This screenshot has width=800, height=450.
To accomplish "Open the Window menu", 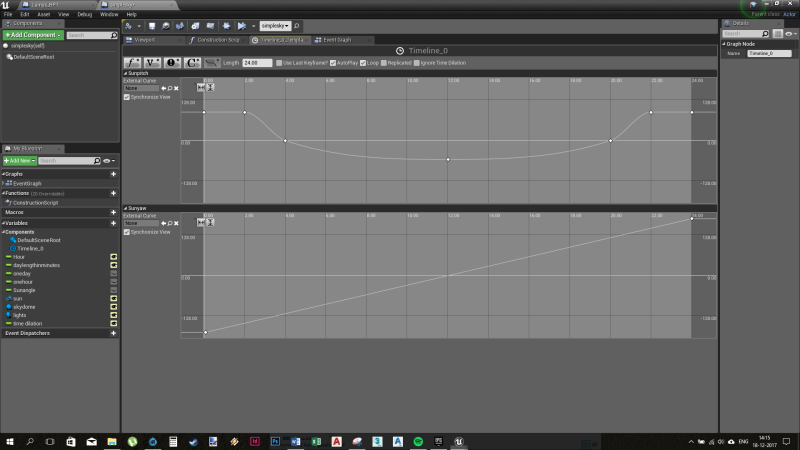I will click(x=109, y=14).
